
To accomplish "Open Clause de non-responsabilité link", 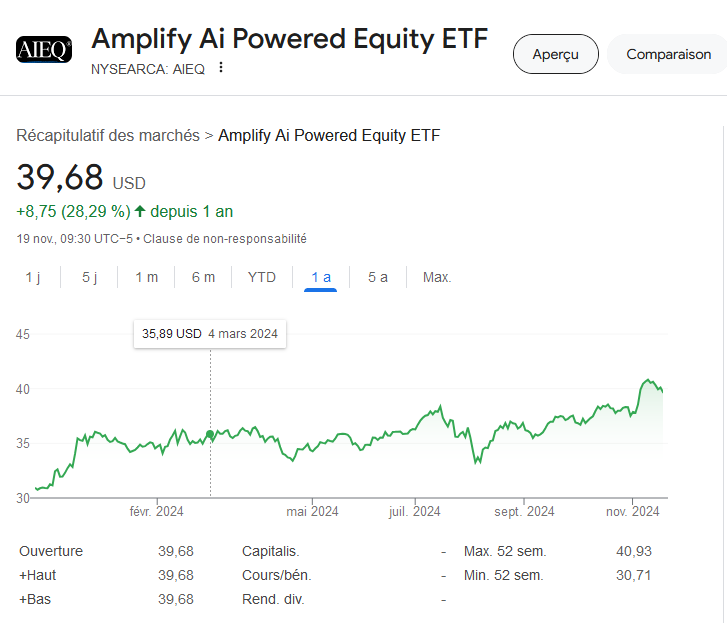I will coord(225,239).
